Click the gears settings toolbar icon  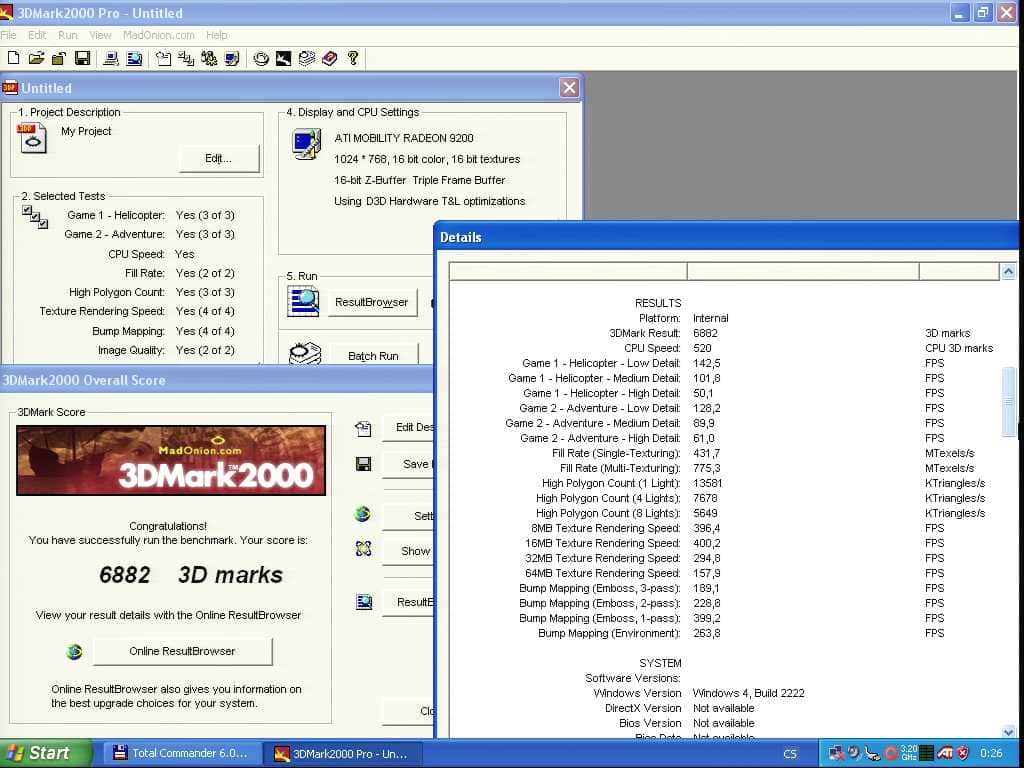click(209, 59)
